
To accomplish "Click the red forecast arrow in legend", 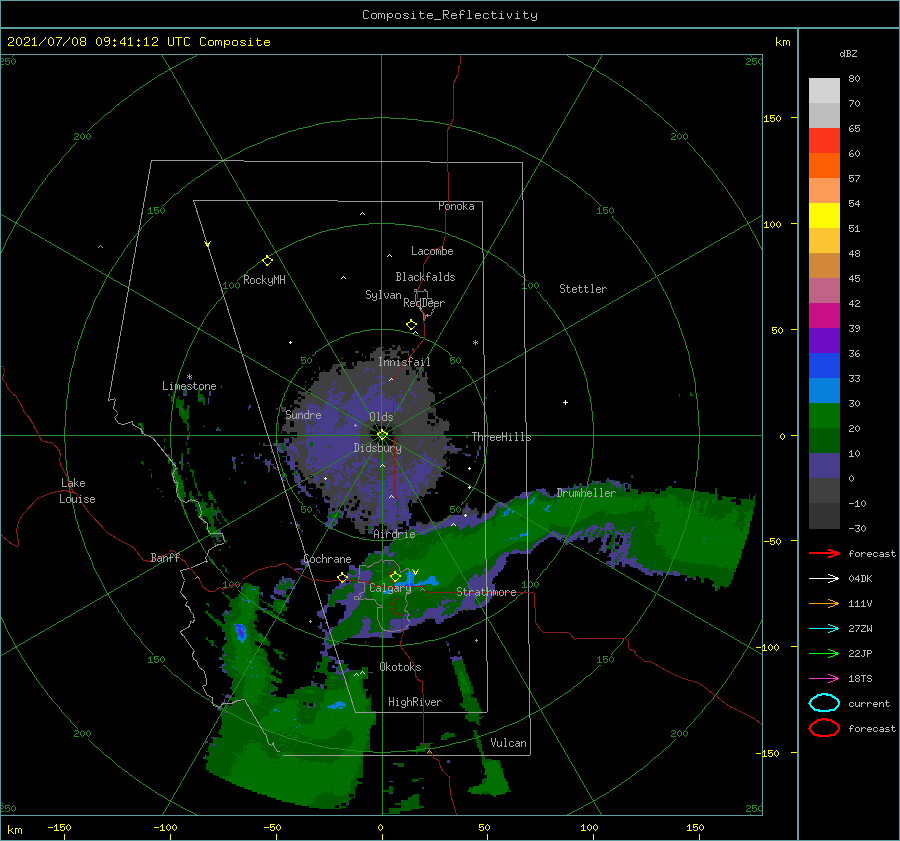I will [x=824, y=553].
